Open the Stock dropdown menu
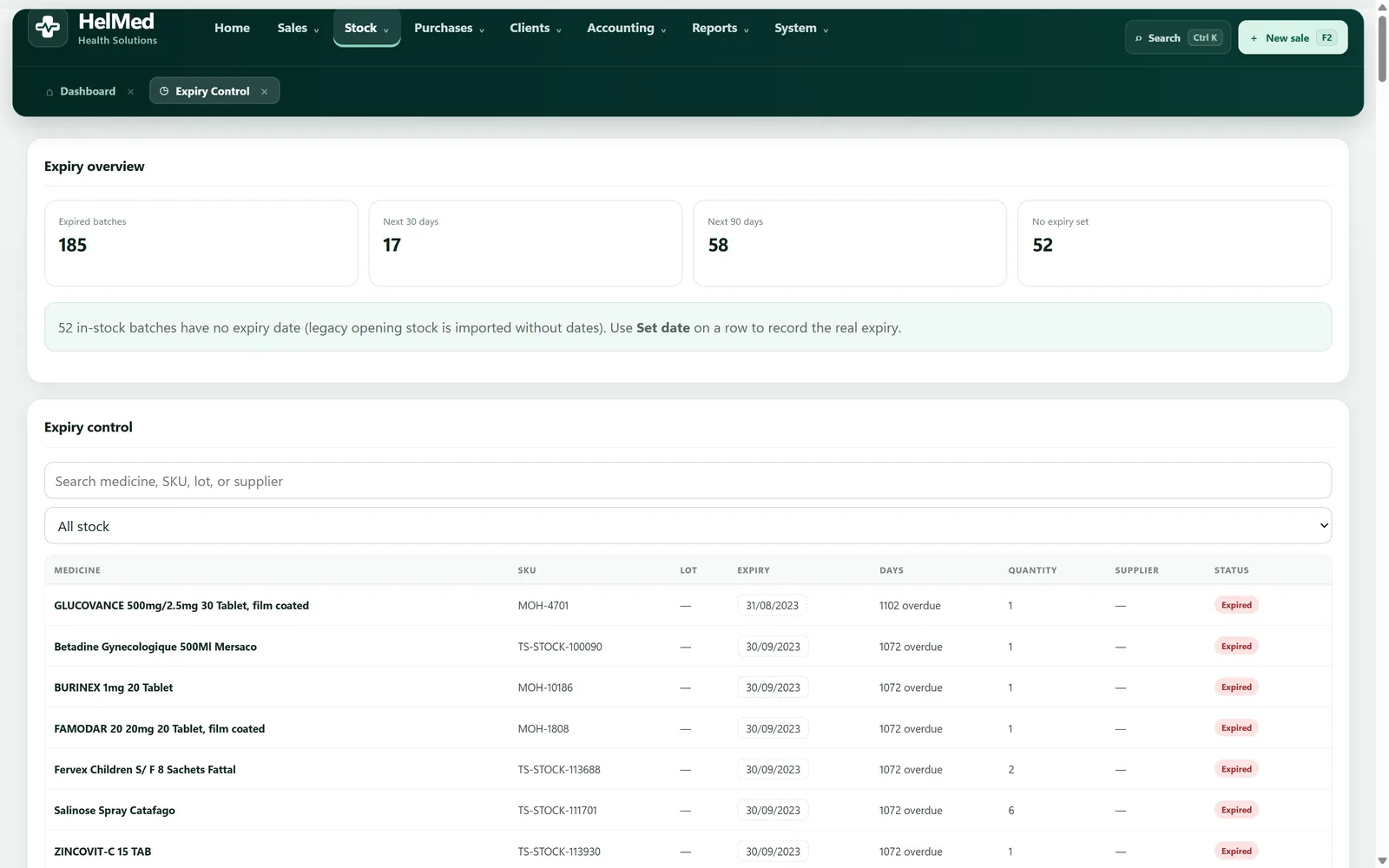1389x868 pixels. 366,28
